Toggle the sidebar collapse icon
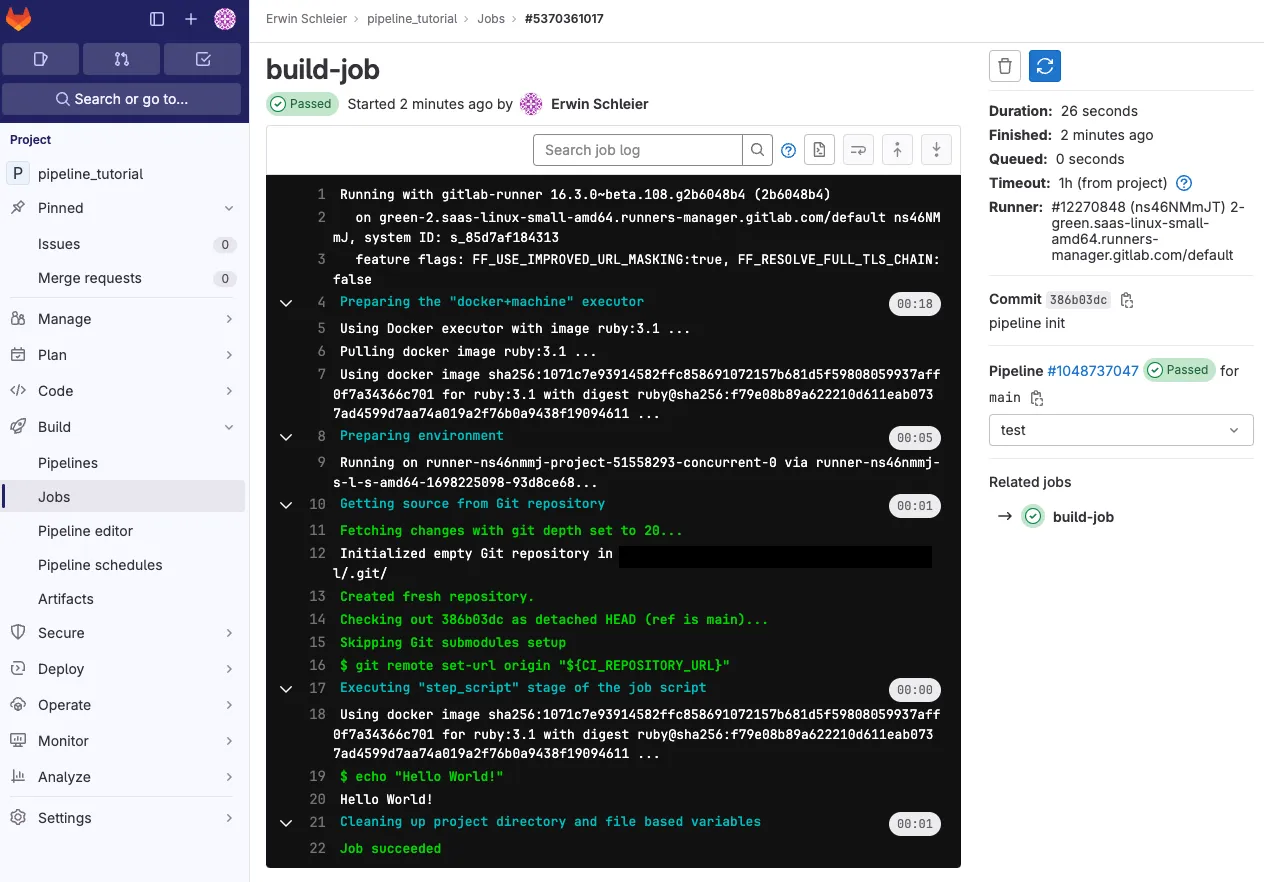Screen dimensions: 1264x882 157,19
